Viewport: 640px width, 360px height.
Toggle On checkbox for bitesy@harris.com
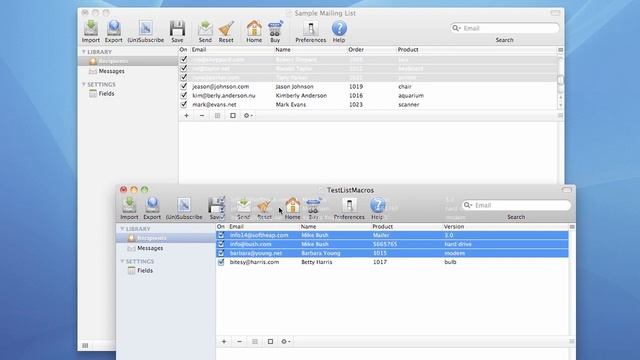coord(221,262)
